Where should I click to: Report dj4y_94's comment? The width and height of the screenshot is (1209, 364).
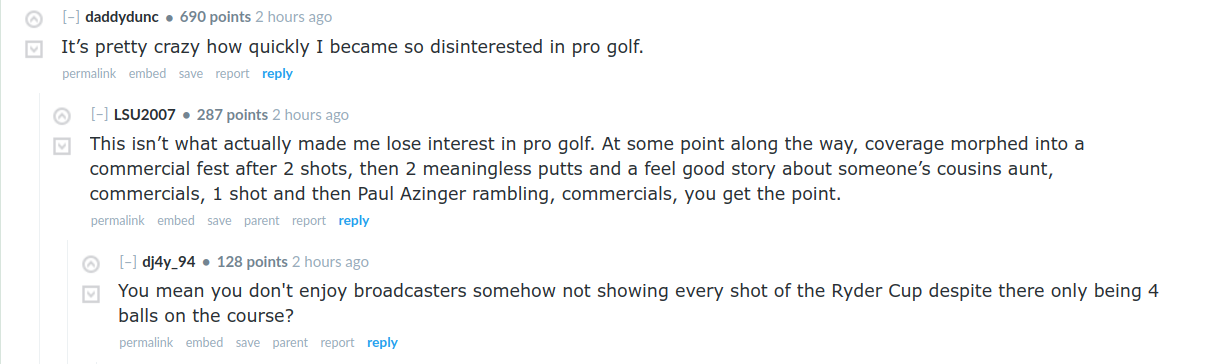[337, 342]
